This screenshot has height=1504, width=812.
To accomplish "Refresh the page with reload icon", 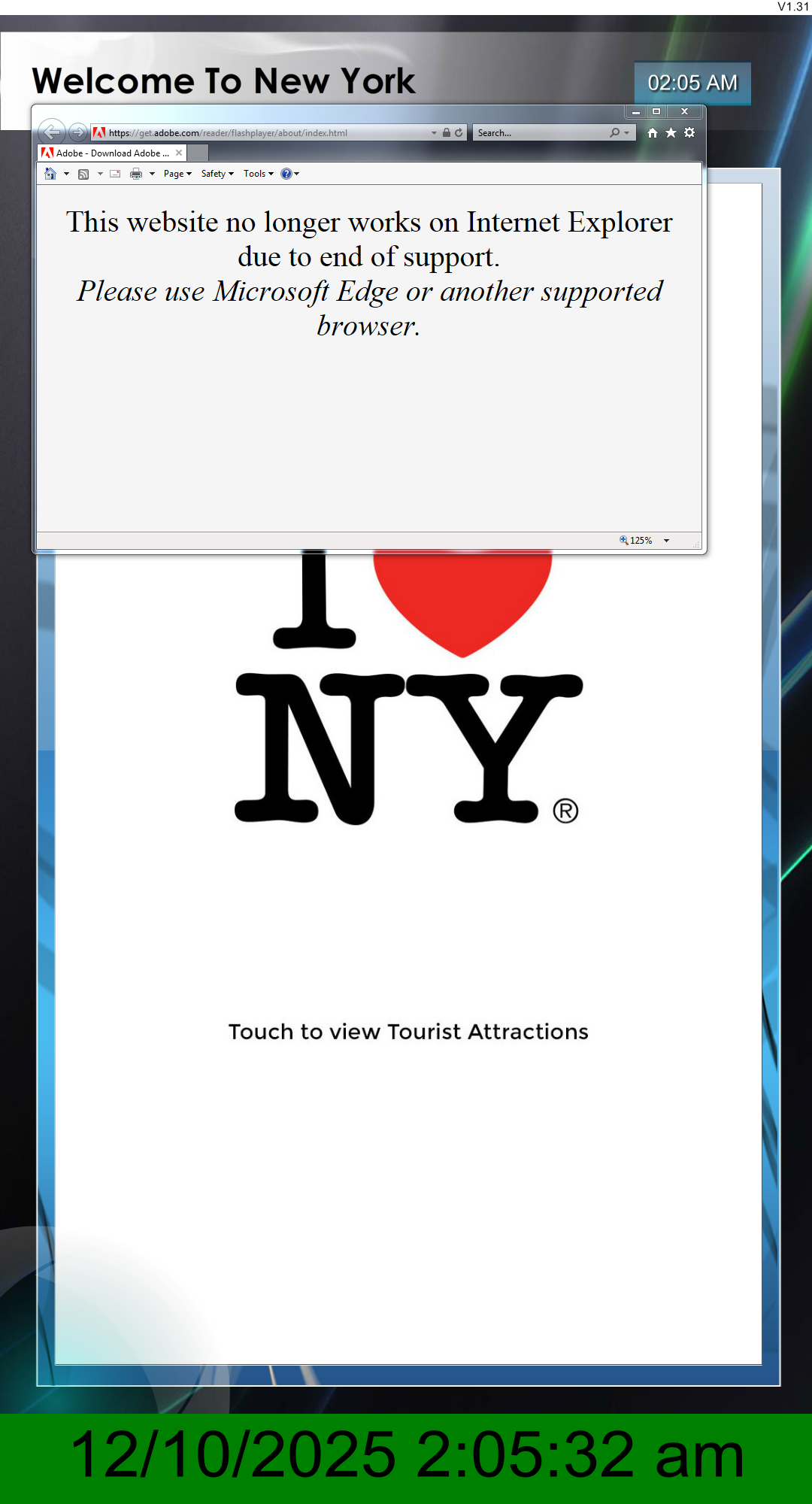I will [x=459, y=132].
